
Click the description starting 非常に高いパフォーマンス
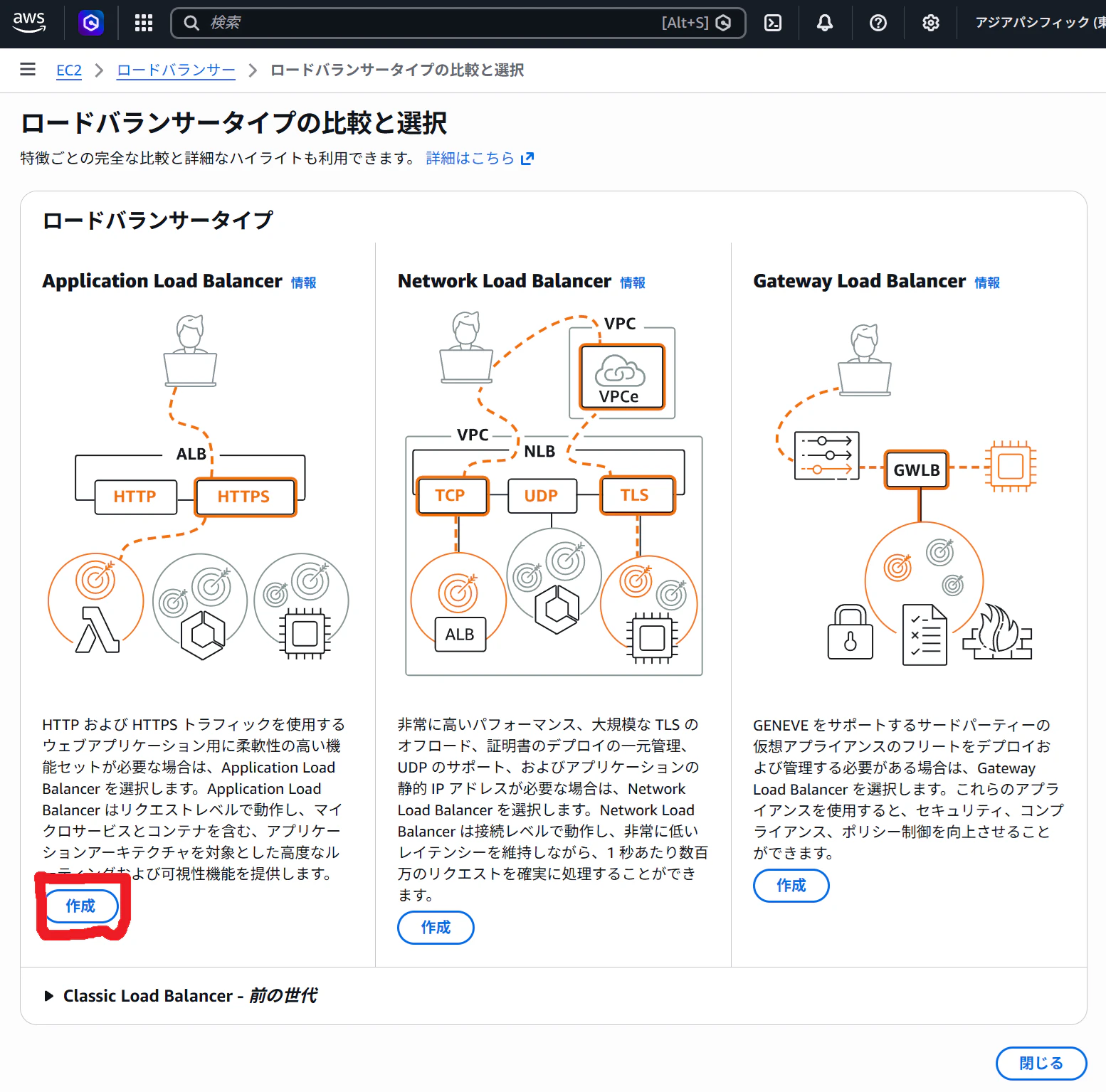tap(553, 810)
